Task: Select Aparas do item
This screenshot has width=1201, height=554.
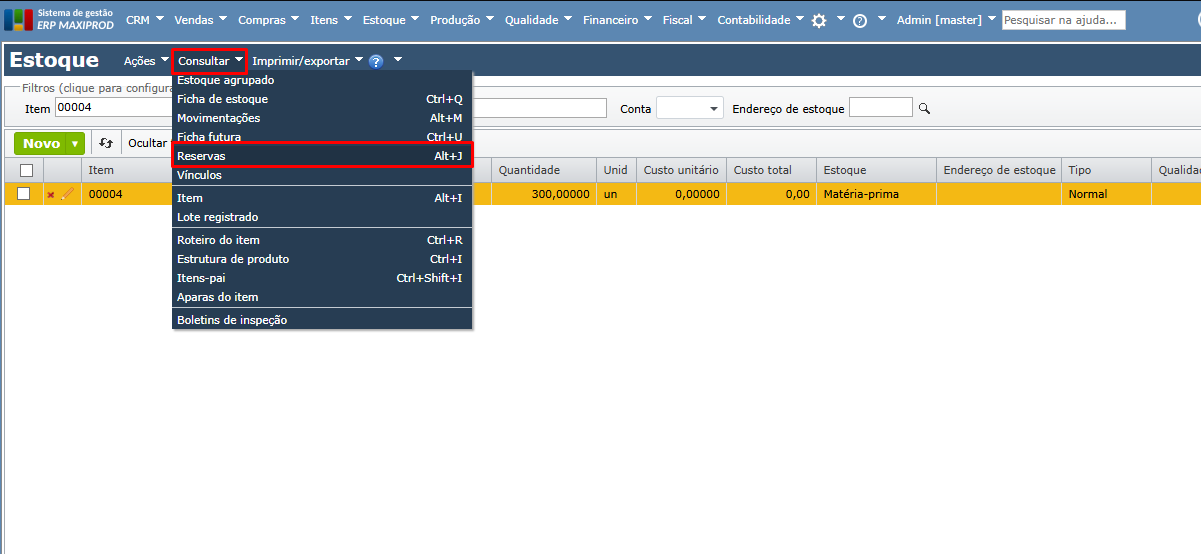Action: [x=322, y=297]
